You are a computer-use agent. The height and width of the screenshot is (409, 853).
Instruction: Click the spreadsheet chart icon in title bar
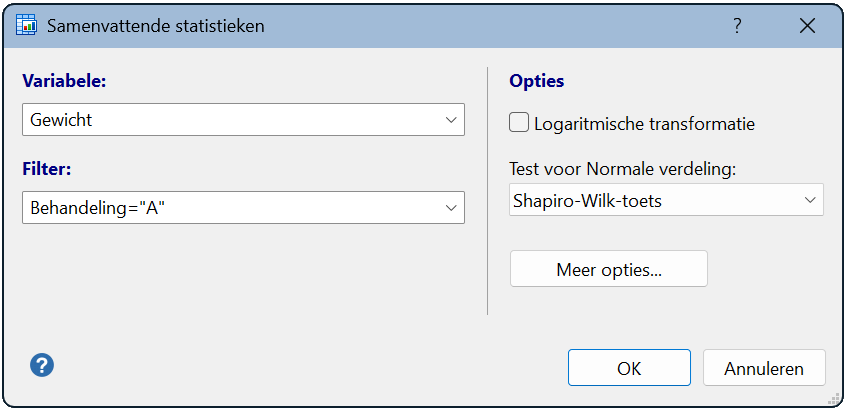tap(26, 26)
